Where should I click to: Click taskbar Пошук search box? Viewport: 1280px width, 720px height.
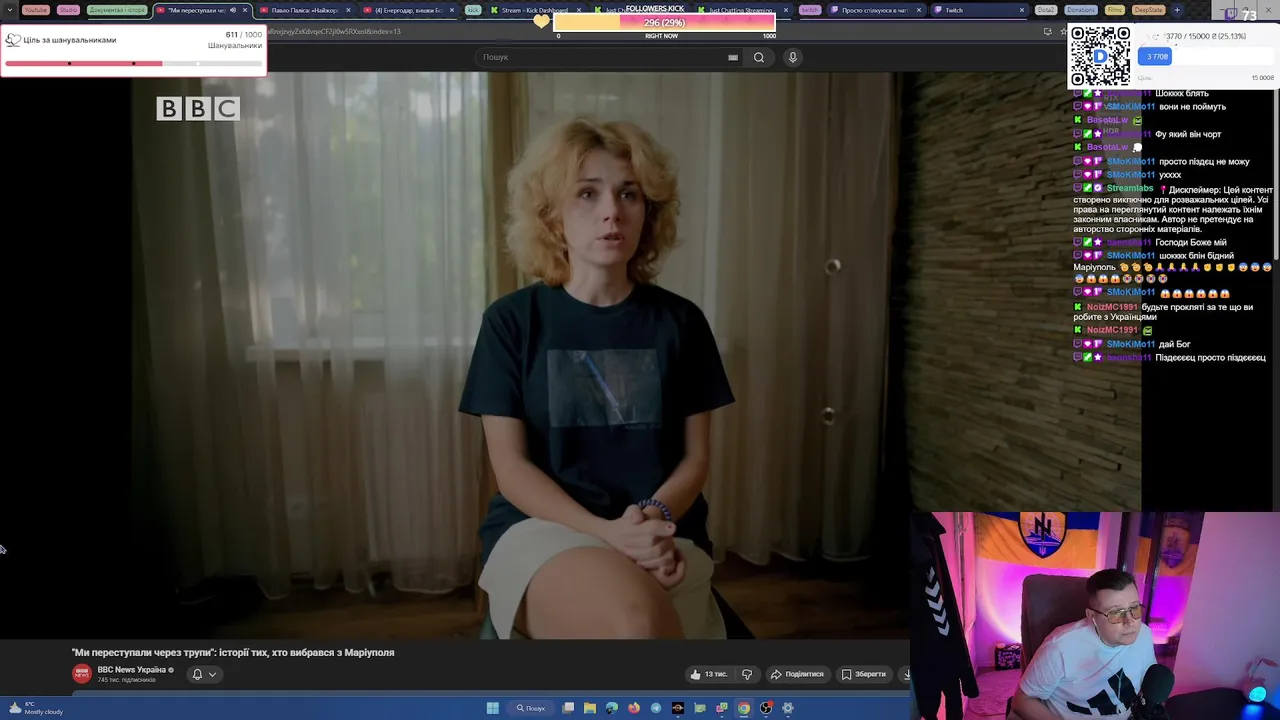pos(531,708)
